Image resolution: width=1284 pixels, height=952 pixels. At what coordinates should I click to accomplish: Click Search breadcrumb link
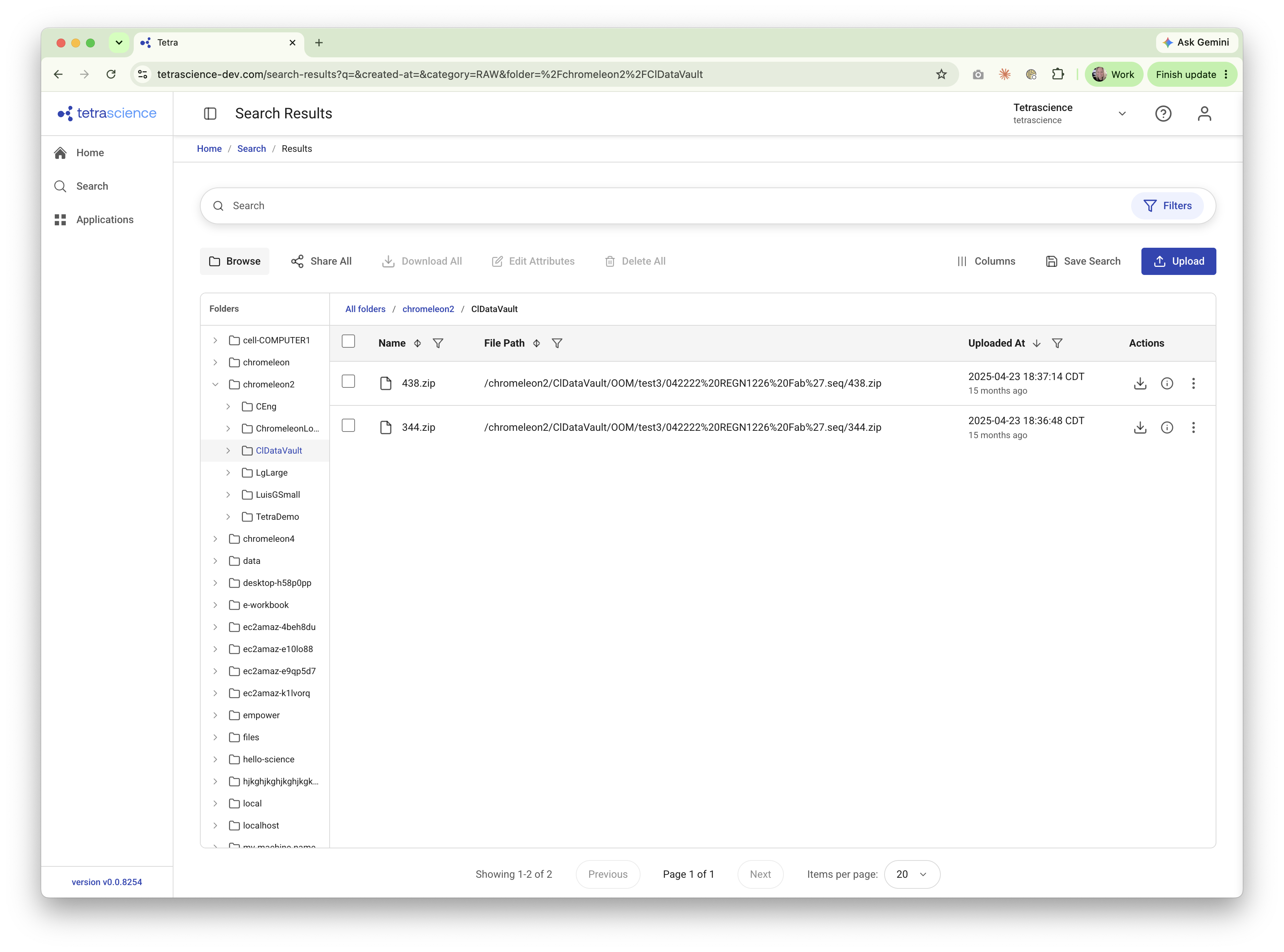tap(252, 148)
